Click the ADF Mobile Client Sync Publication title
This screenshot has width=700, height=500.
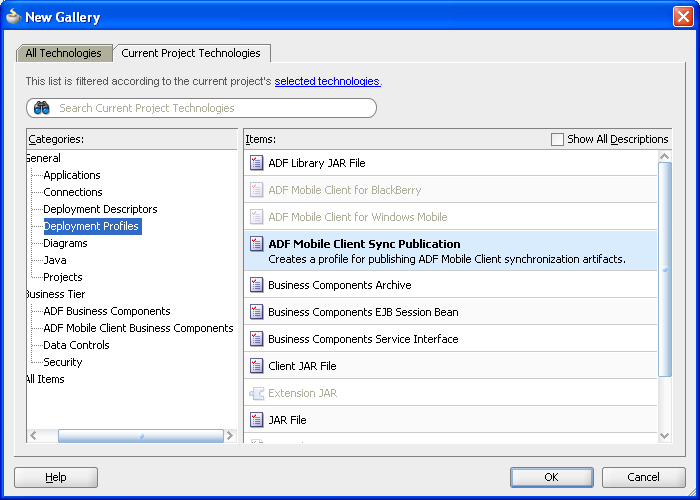pyautogui.click(x=364, y=244)
